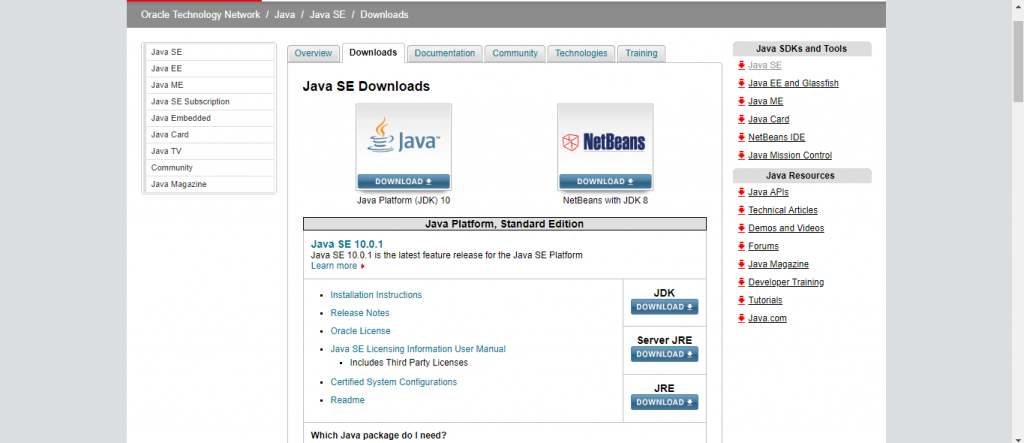Click red download icon beside Tutorials
Image resolution: width=1024 pixels, height=443 pixels.
741,301
